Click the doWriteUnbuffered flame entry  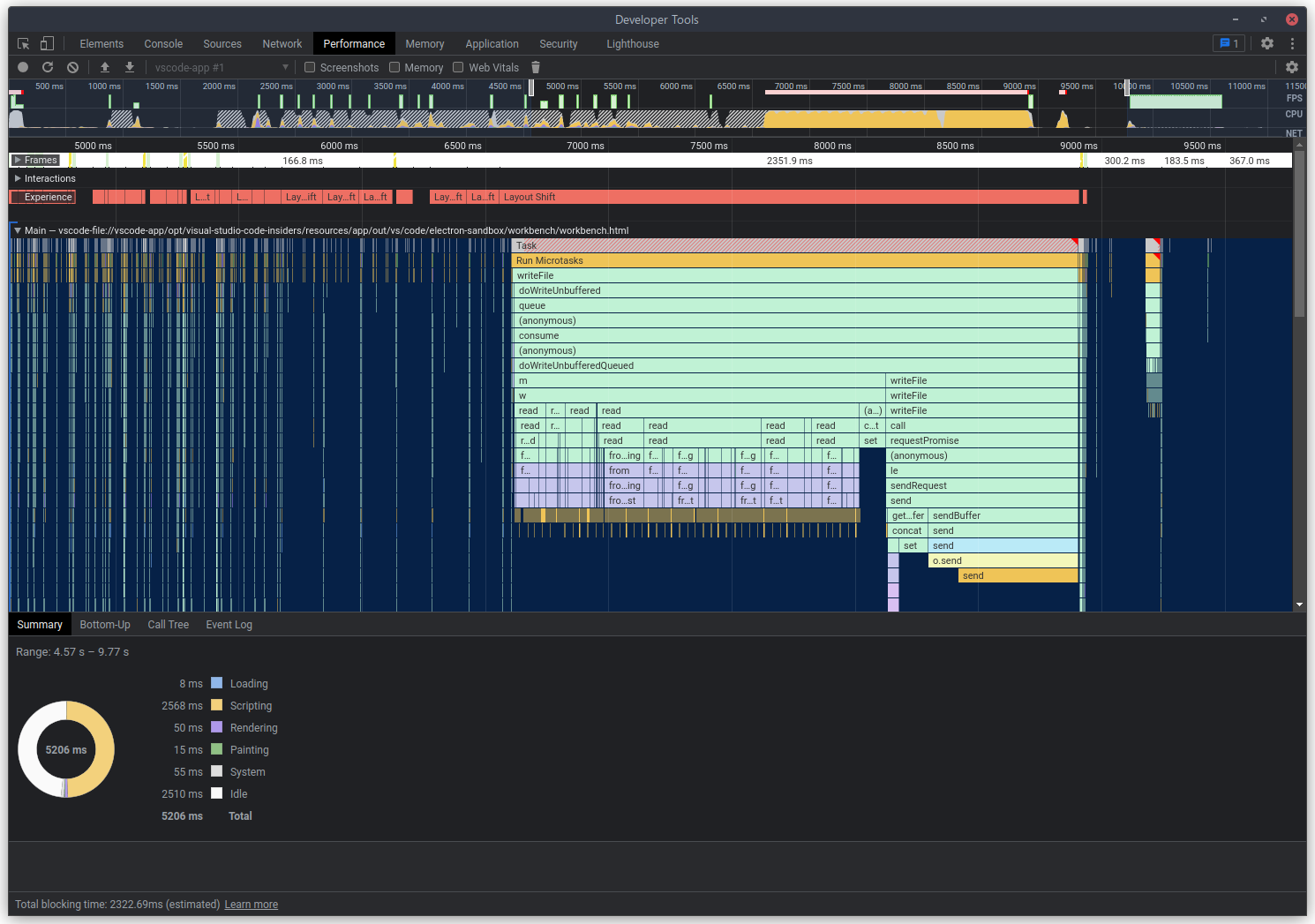pos(795,290)
